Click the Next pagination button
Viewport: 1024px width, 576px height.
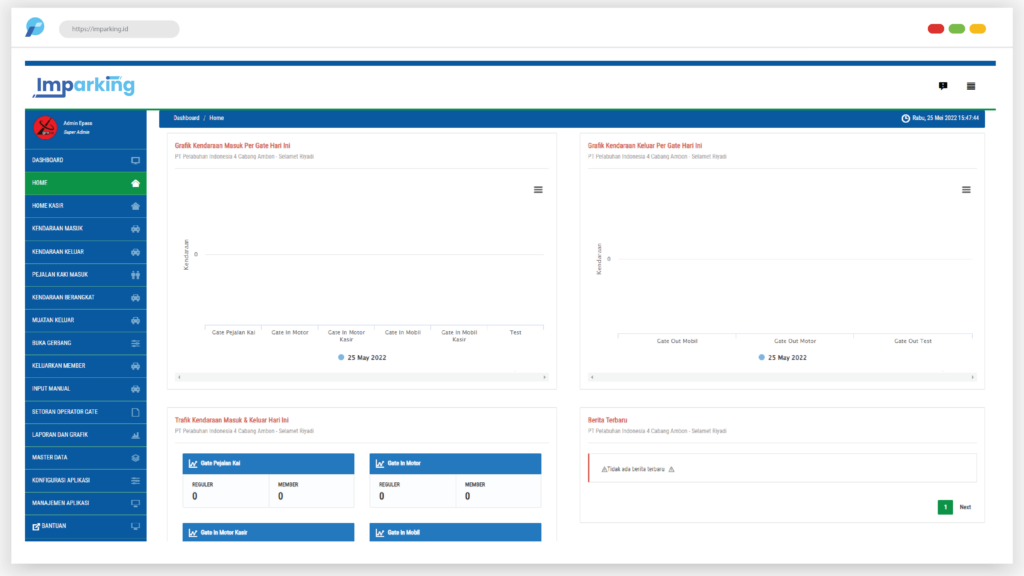965,507
